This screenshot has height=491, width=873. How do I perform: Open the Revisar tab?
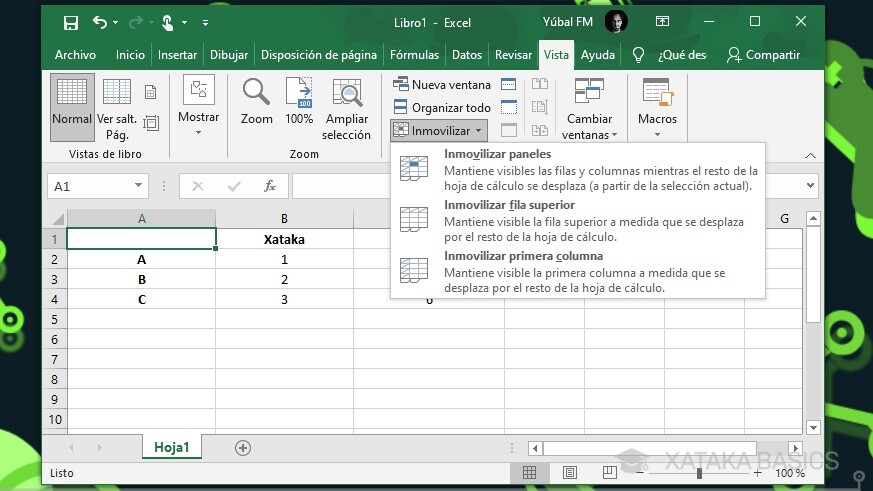point(513,55)
